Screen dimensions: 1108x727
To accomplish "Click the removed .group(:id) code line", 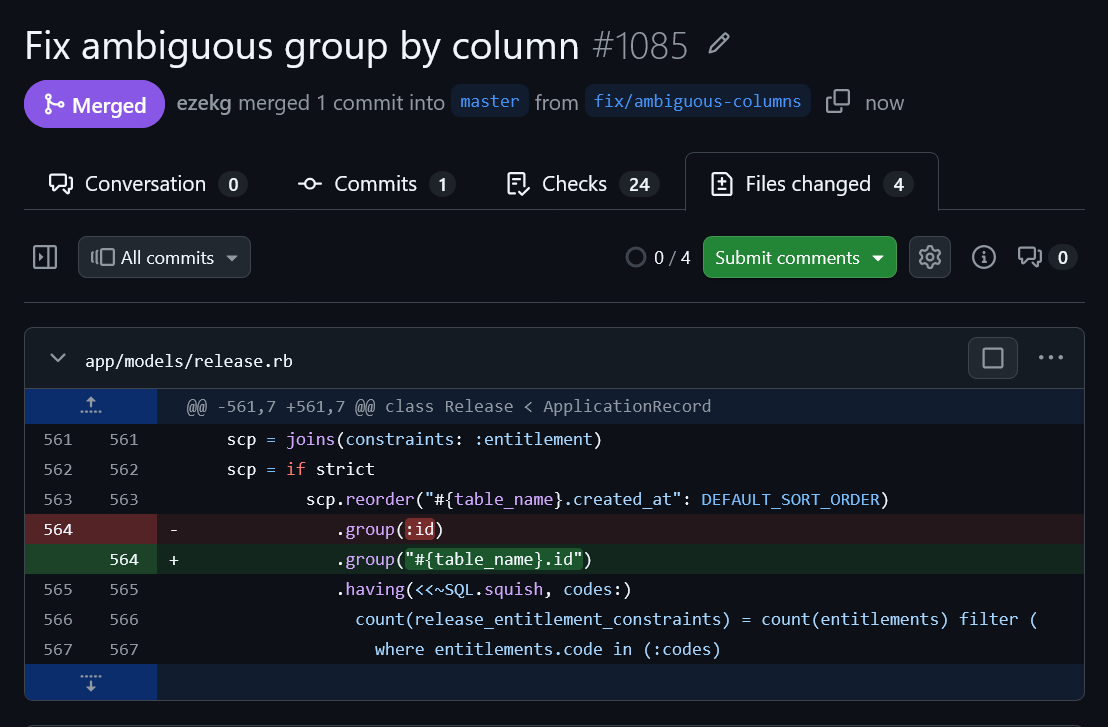I will (620, 529).
